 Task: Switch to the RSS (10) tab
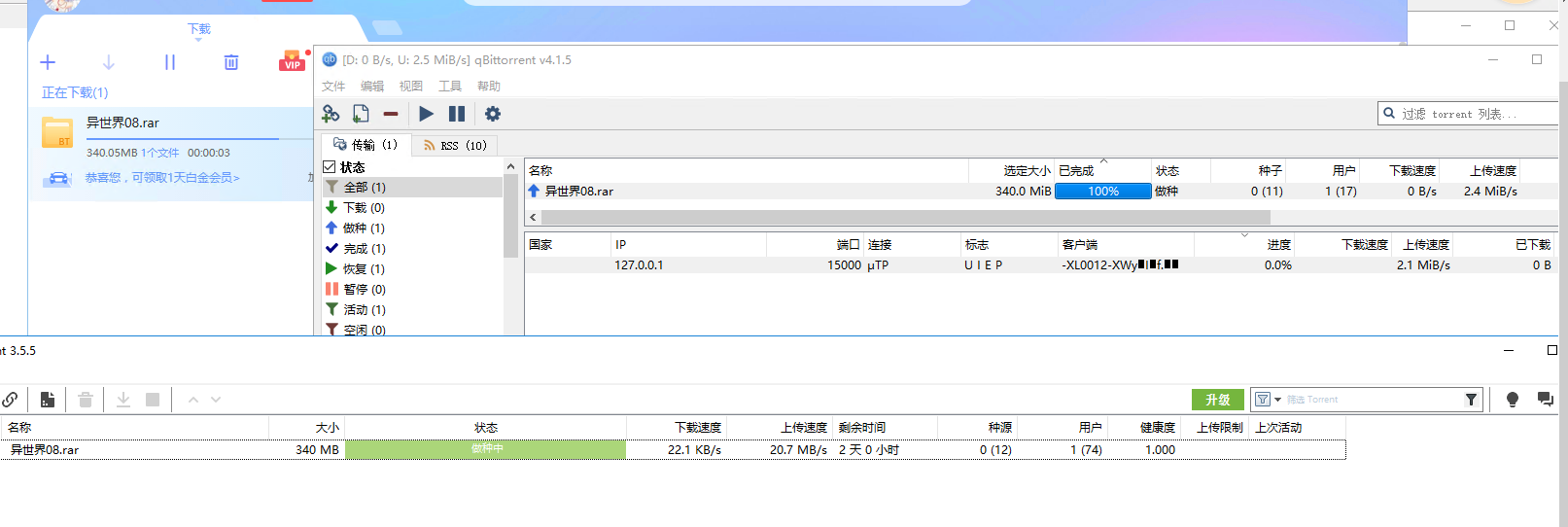[x=455, y=146]
